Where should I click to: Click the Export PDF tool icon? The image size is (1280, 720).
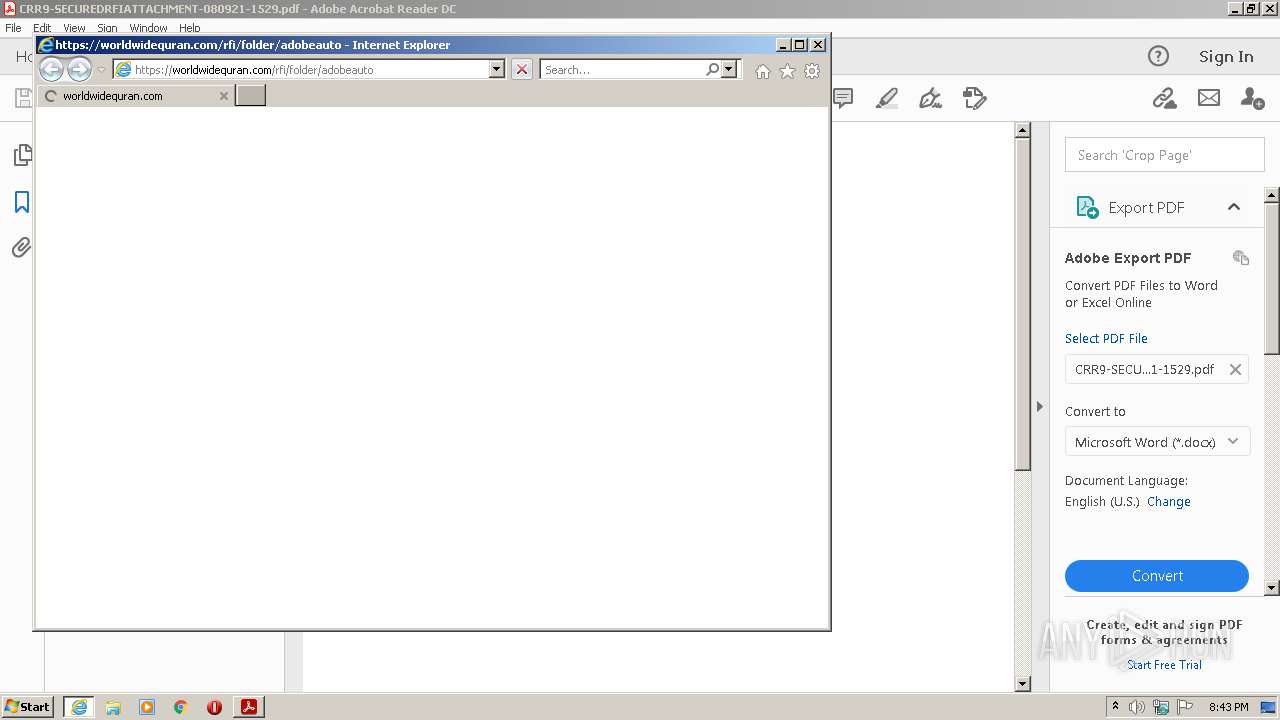click(1086, 207)
